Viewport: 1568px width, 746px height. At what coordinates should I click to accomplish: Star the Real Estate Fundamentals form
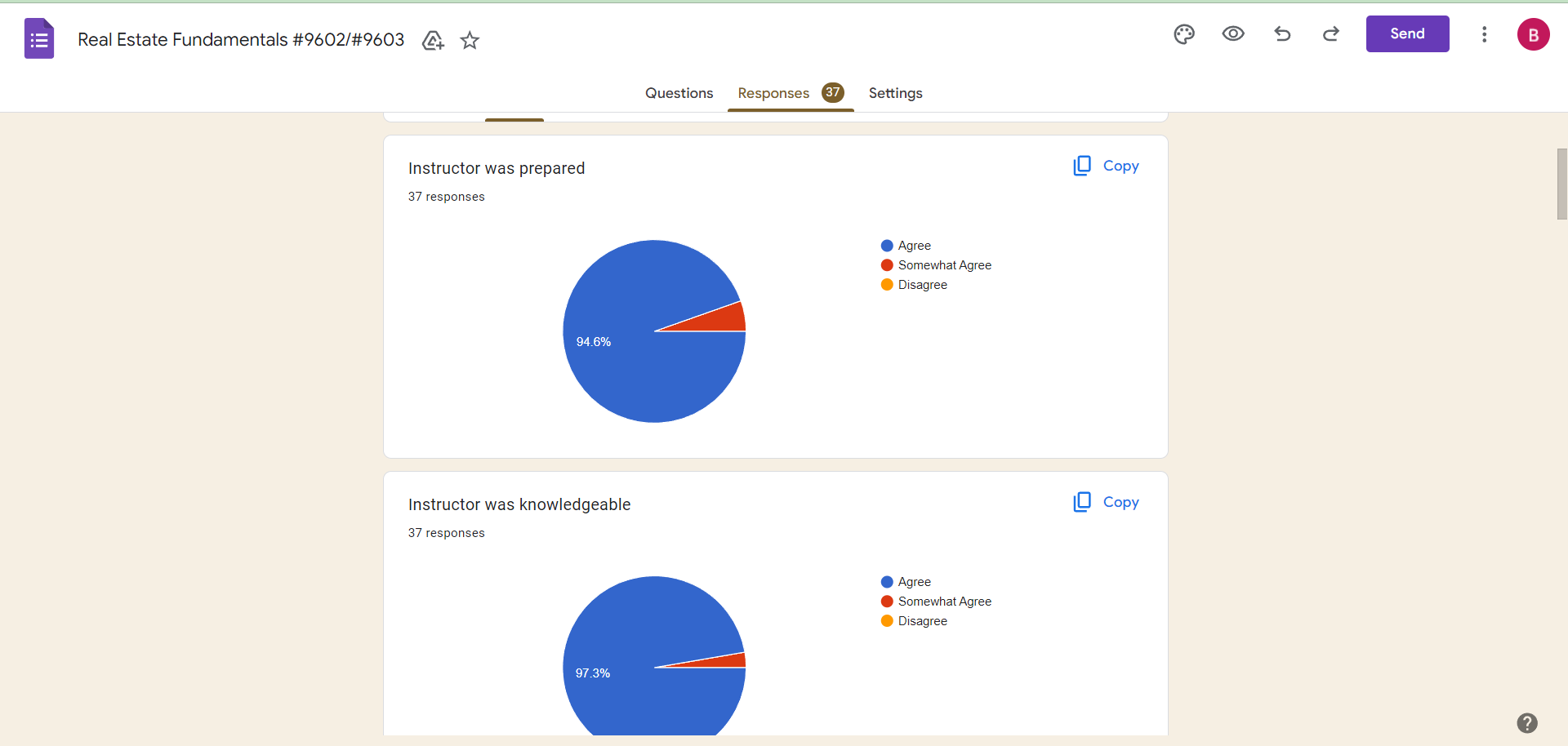tap(470, 40)
